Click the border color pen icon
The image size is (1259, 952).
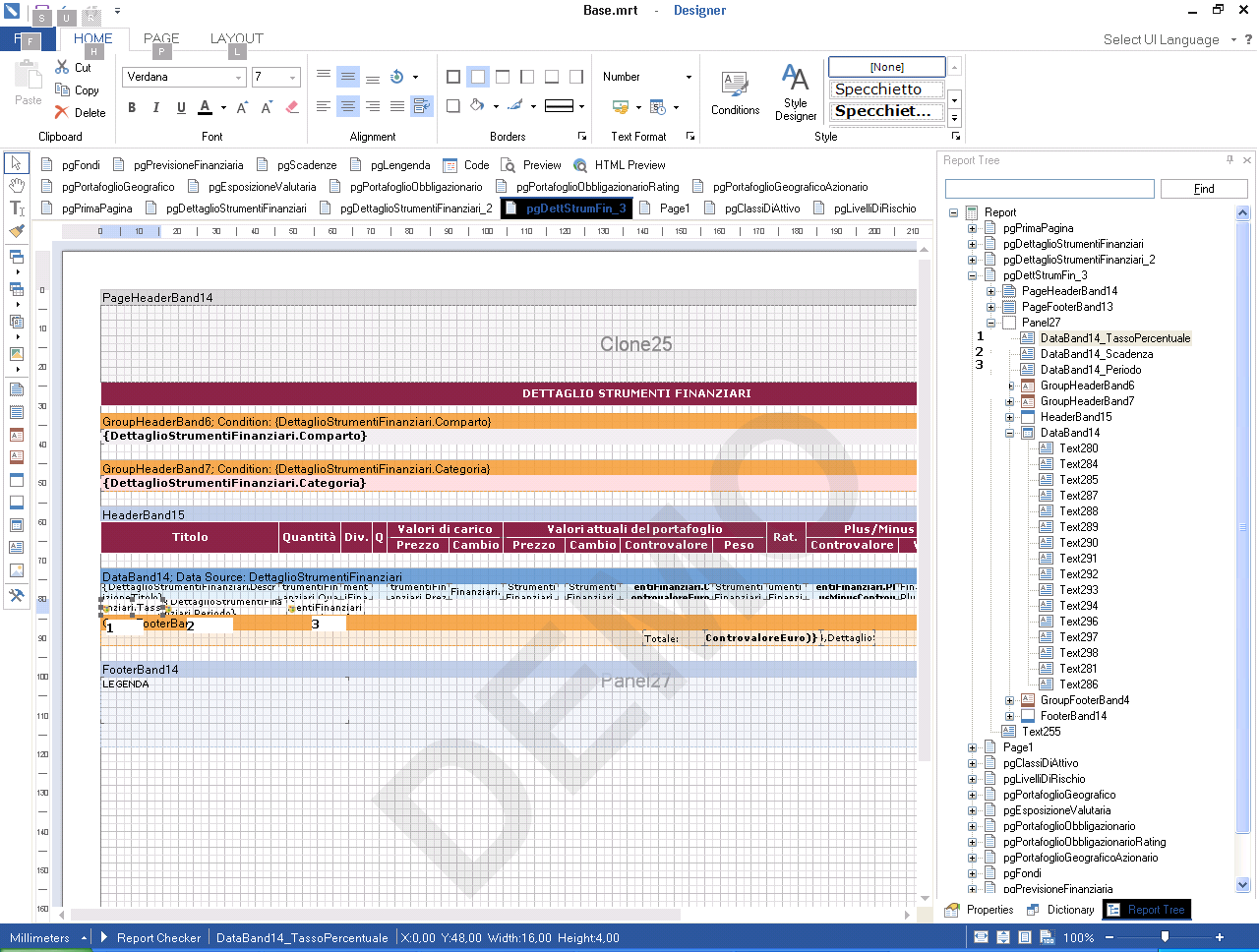515,106
